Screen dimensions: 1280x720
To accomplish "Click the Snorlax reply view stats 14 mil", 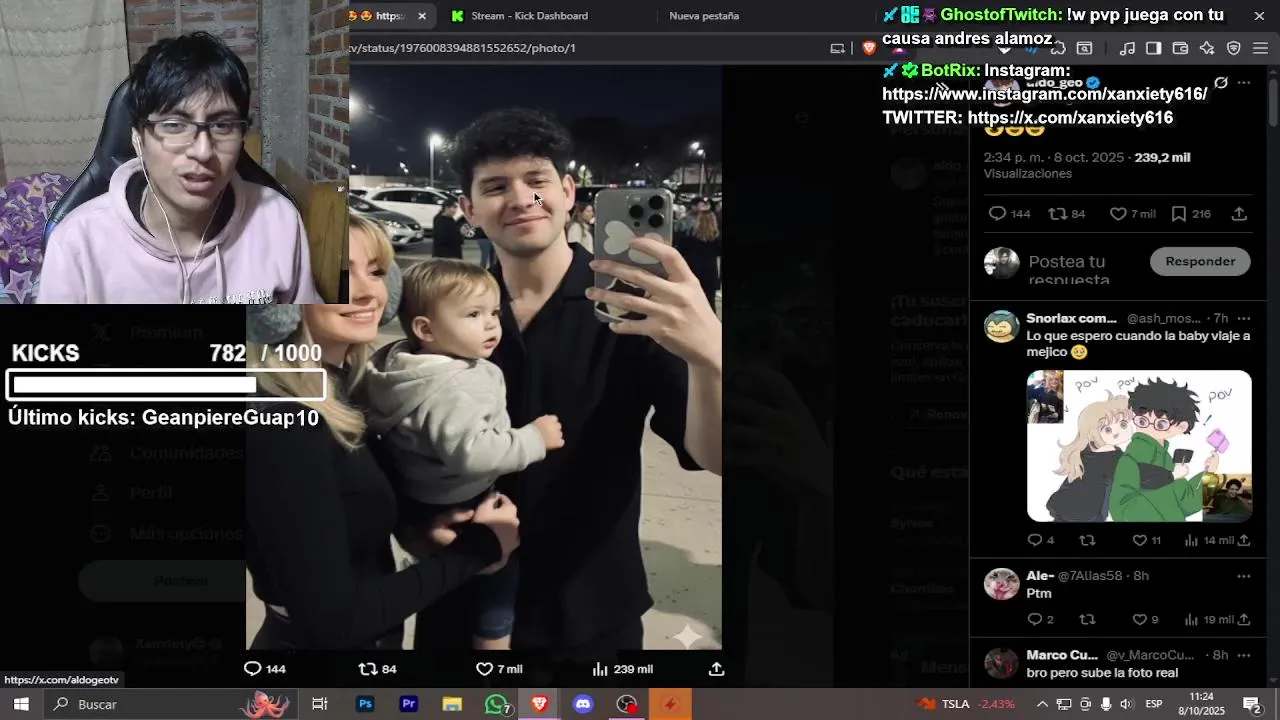I will [x=1208, y=540].
